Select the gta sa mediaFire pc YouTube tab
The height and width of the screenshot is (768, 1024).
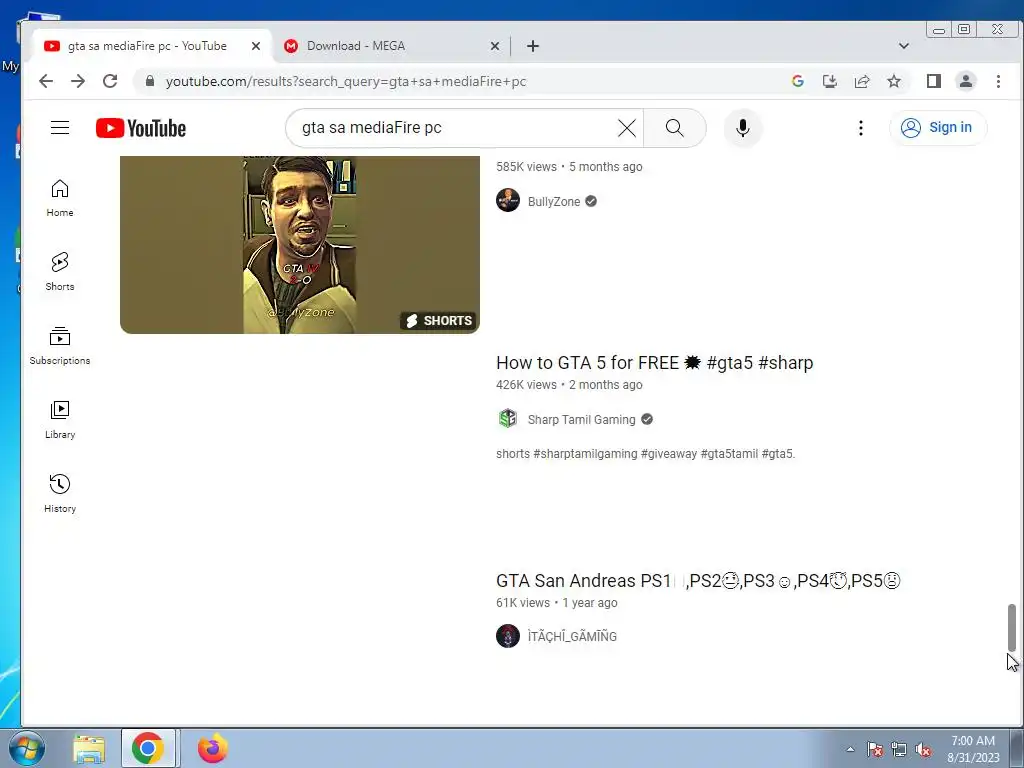coord(152,46)
